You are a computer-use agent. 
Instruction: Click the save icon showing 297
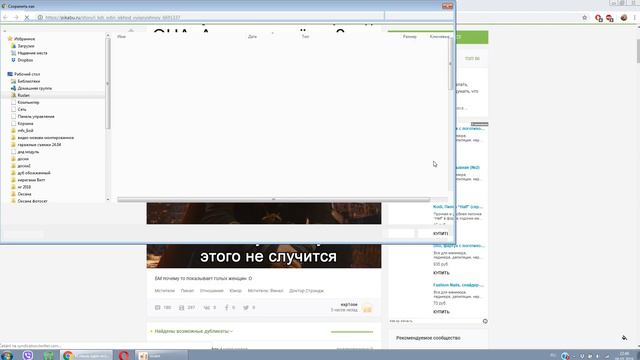tap(182, 307)
